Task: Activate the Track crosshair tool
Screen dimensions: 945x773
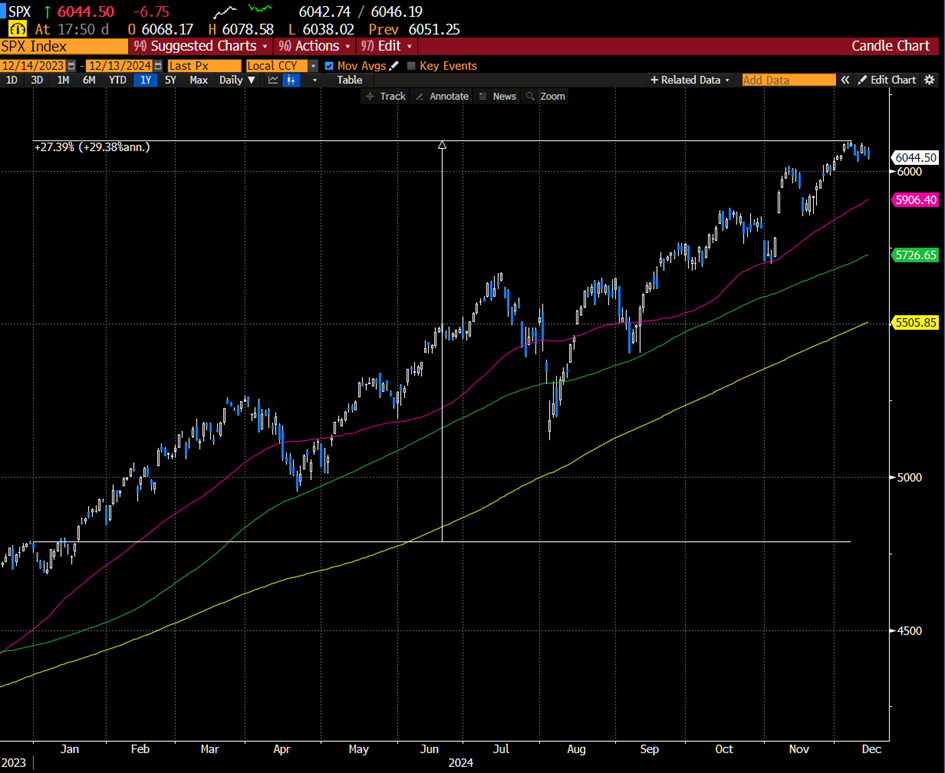Action: pyautogui.click(x=386, y=96)
